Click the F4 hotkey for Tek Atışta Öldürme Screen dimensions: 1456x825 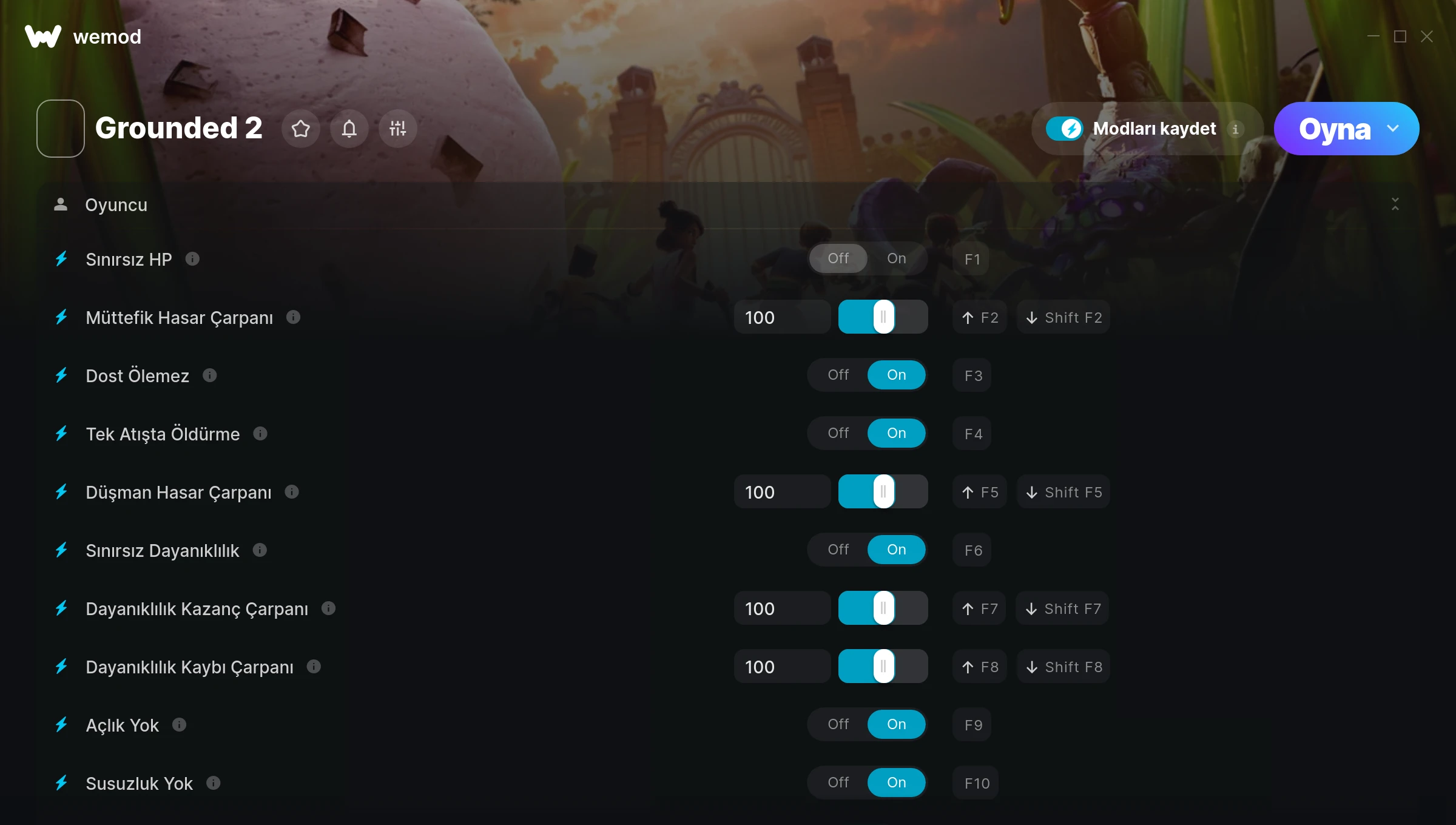click(x=972, y=434)
